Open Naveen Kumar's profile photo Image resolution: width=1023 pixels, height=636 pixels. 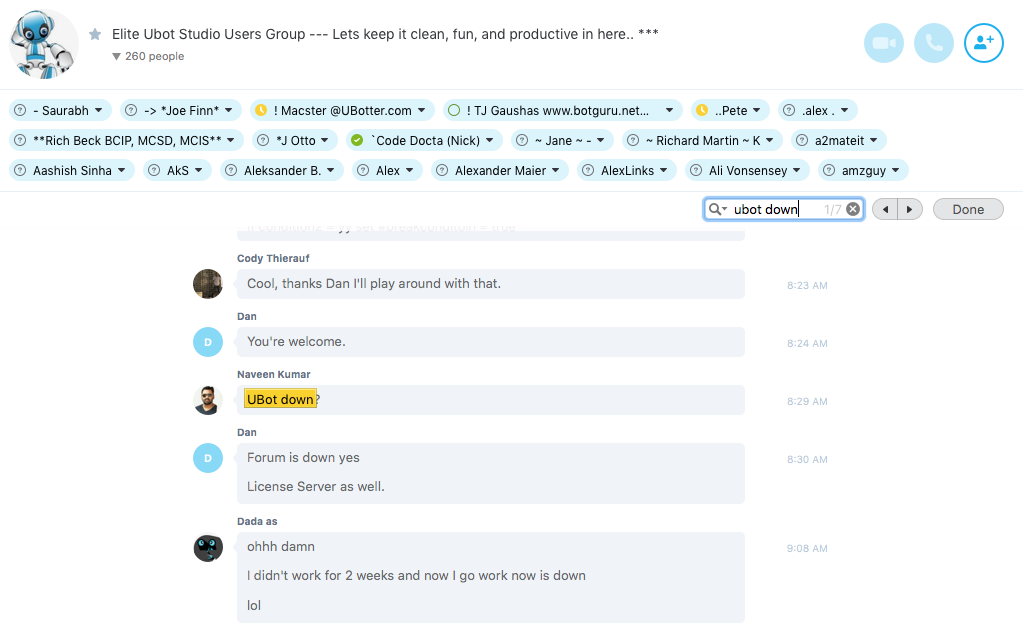207,400
